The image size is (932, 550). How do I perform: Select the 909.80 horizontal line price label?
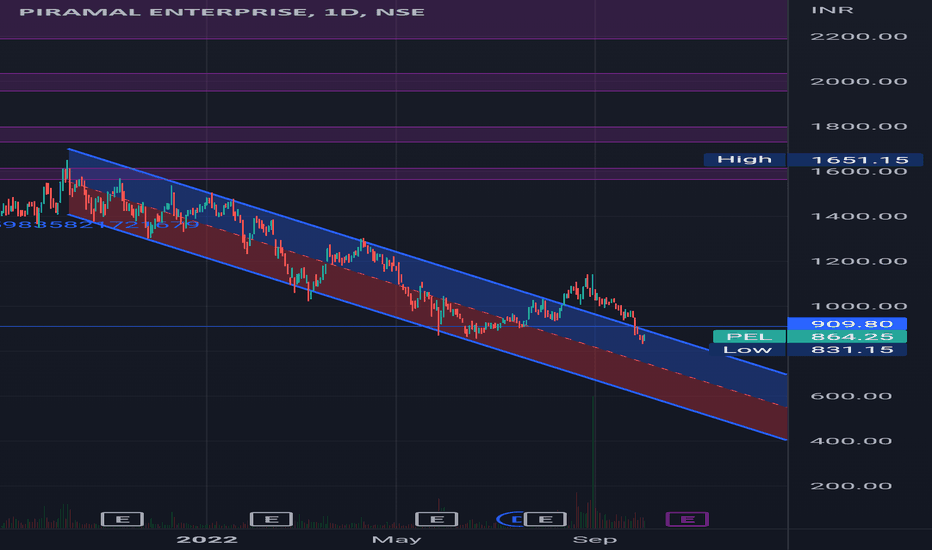click(x=847, y=324)
